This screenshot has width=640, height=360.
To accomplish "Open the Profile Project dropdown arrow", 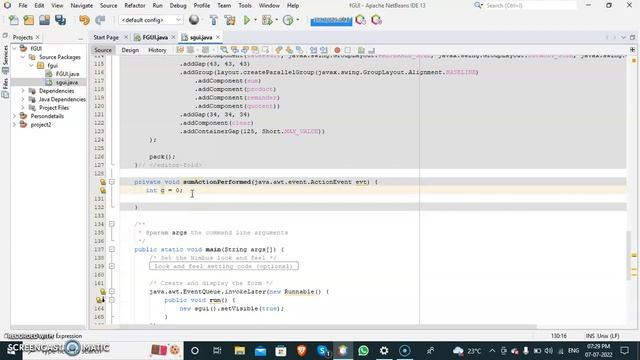I will [298, 20].
